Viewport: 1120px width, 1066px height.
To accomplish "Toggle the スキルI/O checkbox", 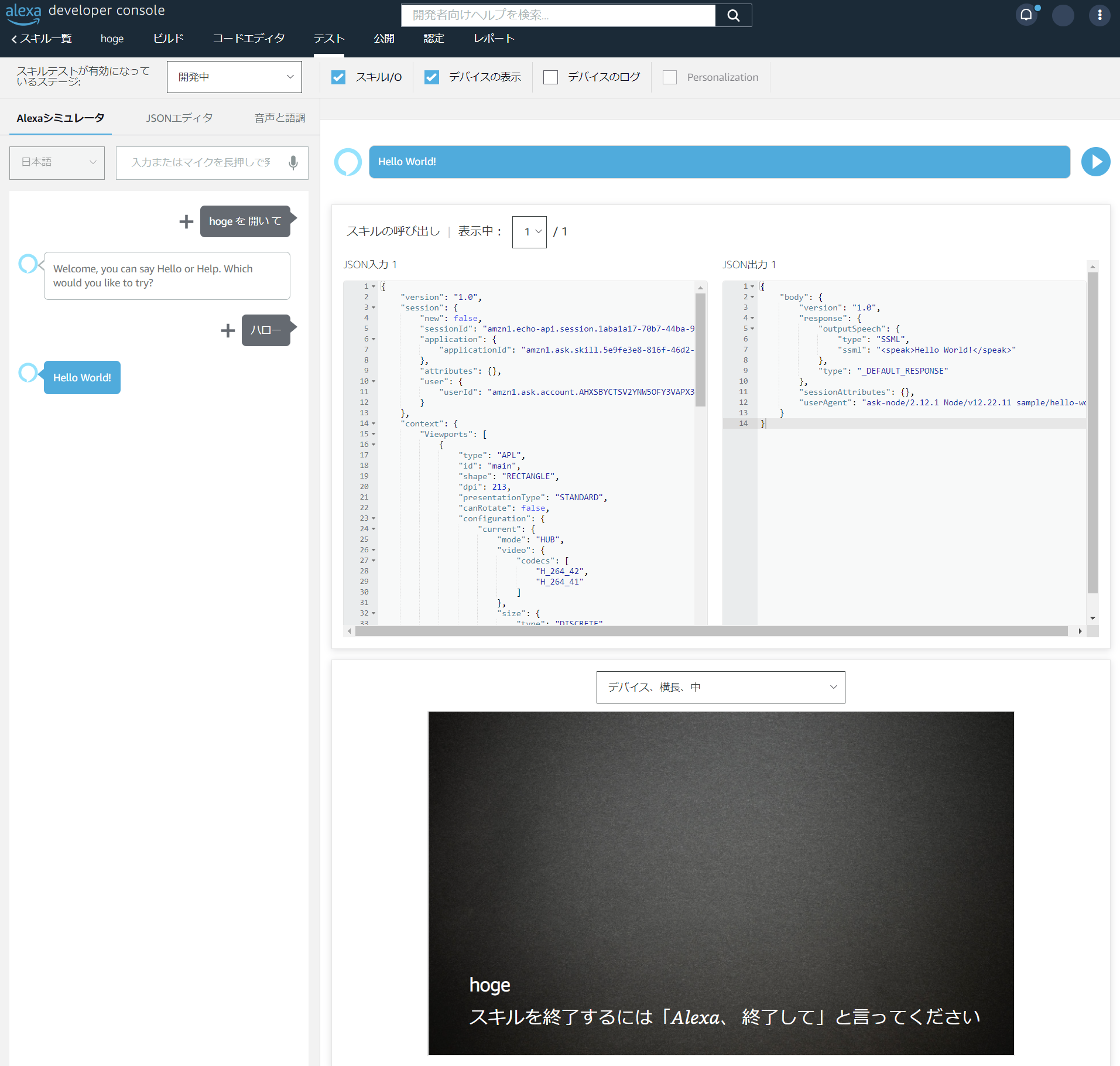I will click(338, 77).
